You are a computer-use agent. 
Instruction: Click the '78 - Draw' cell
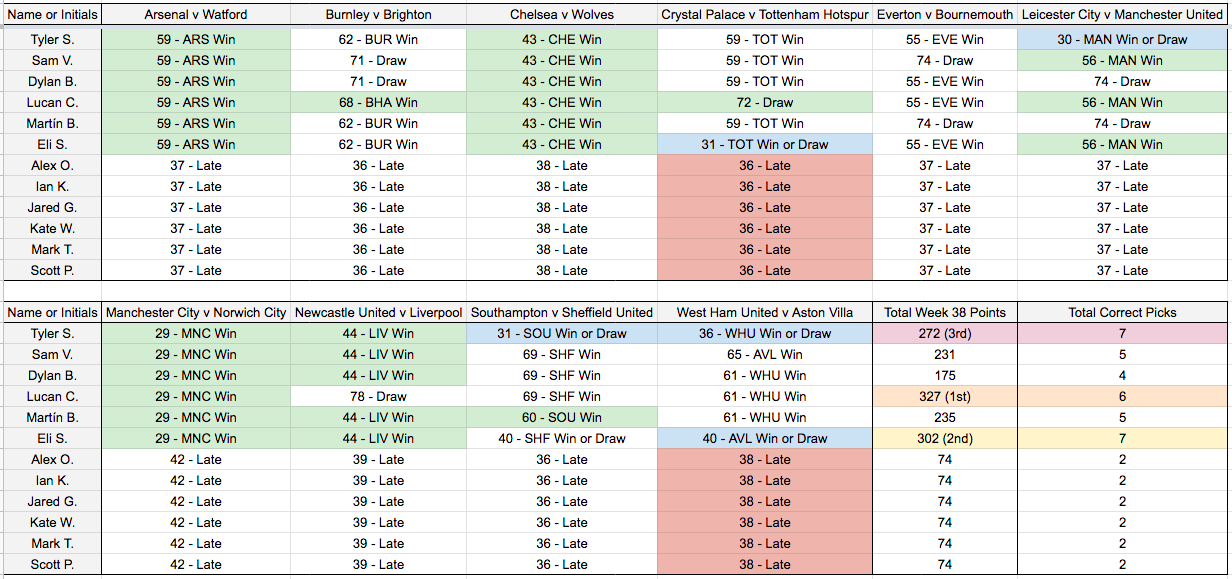coord(378,396)
